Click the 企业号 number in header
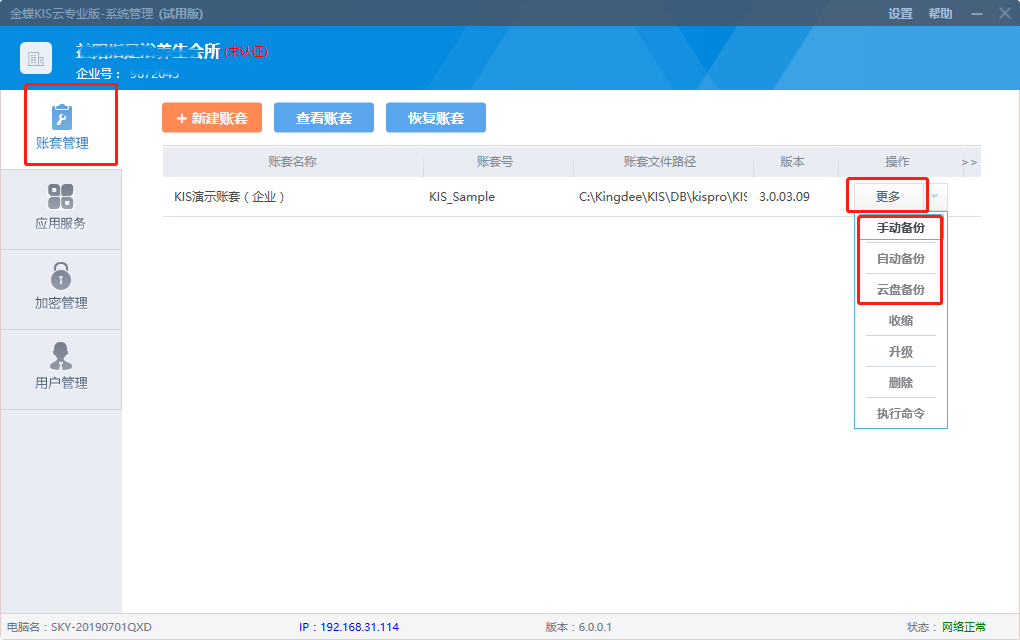 click(154, 73)
